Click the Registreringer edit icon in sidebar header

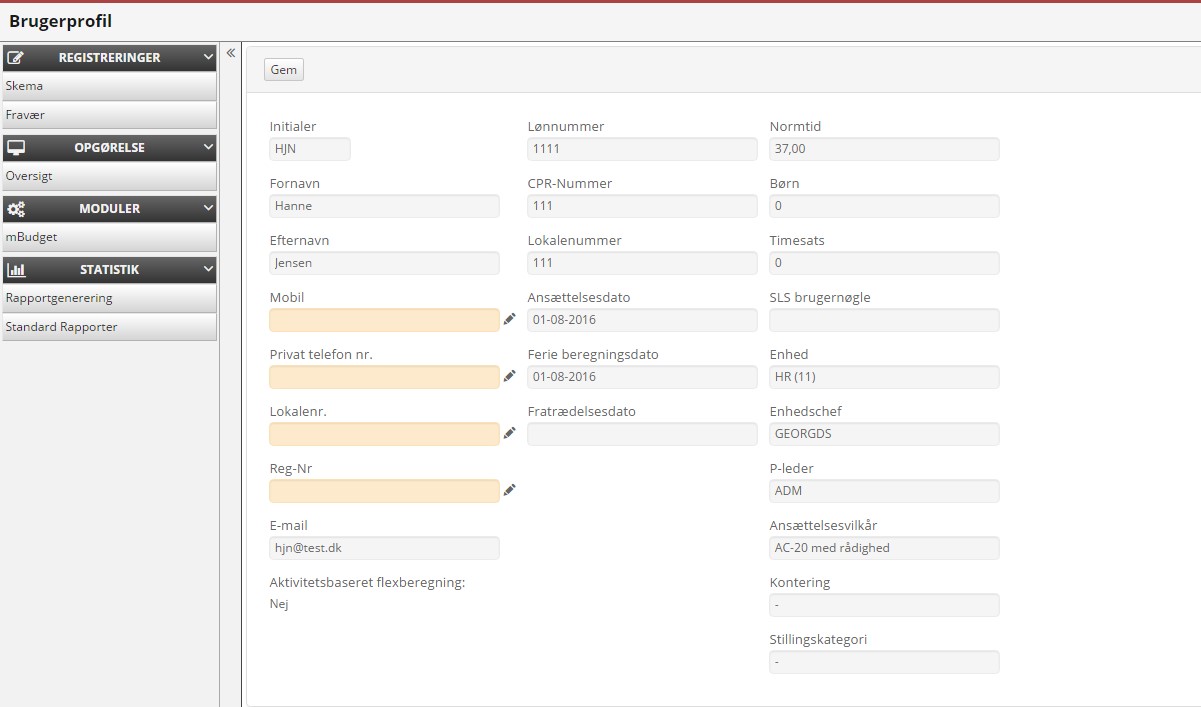tap(16, 58)
